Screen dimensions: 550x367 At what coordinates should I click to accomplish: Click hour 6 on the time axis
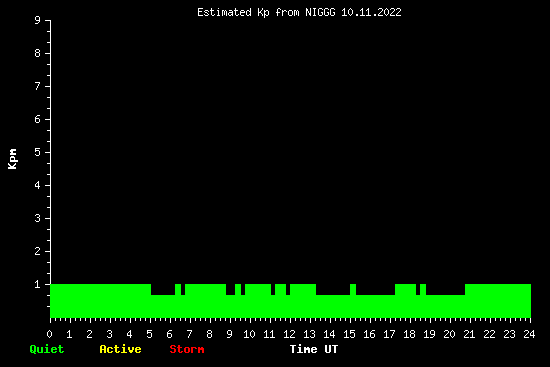169,334
